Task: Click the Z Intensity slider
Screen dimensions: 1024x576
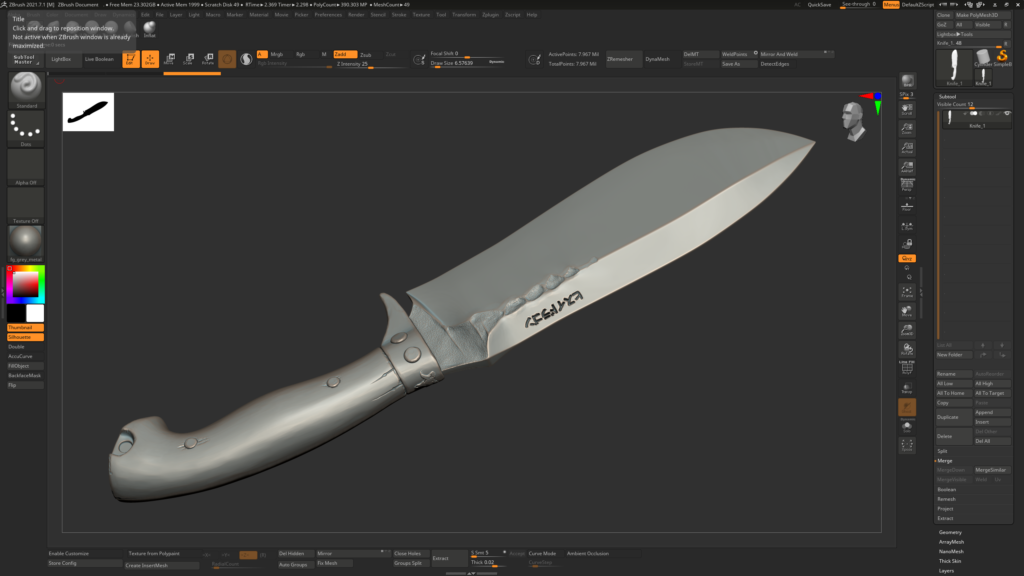Action: click(x=352, y=64)
